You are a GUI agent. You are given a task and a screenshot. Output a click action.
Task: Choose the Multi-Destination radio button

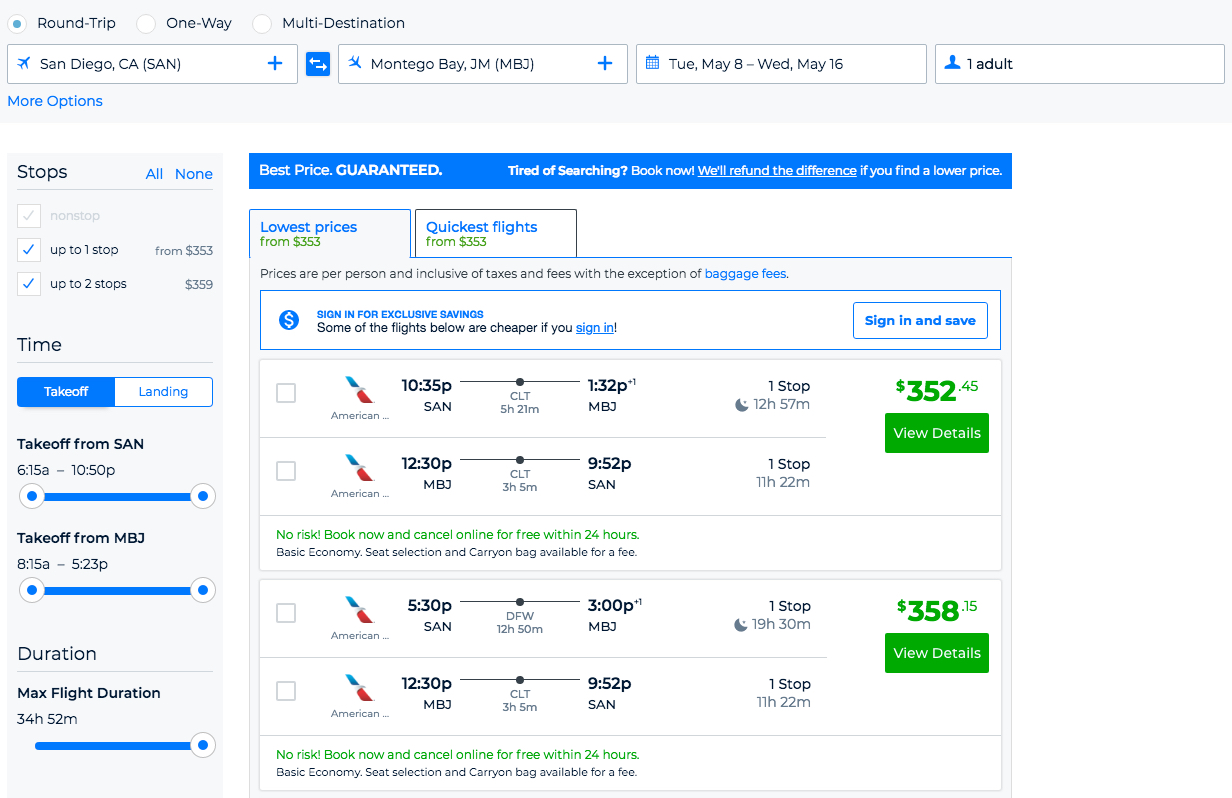click(x=262, y=23)
